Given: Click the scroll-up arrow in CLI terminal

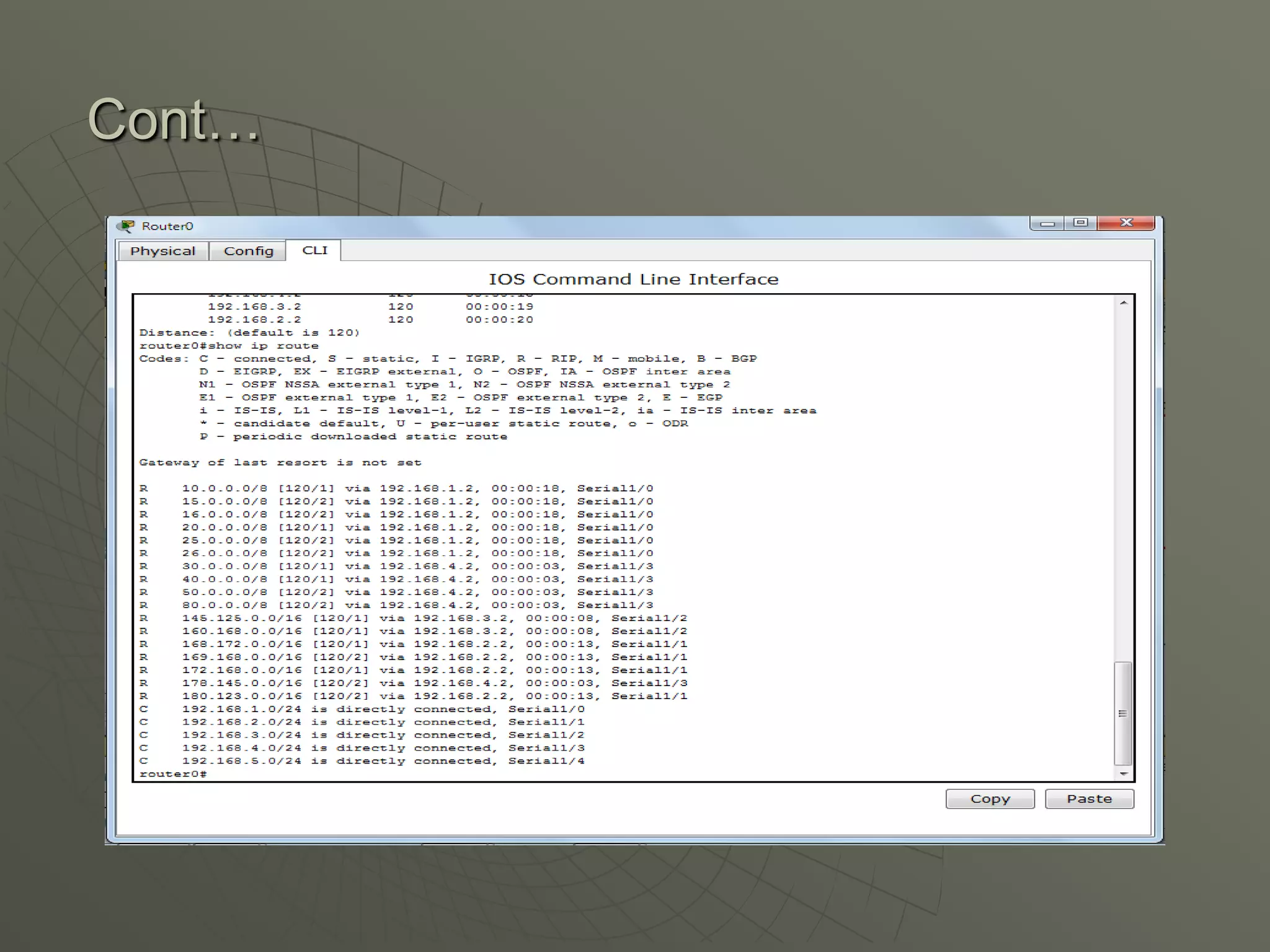Looking at the screenshot, I should [1123, 302].
